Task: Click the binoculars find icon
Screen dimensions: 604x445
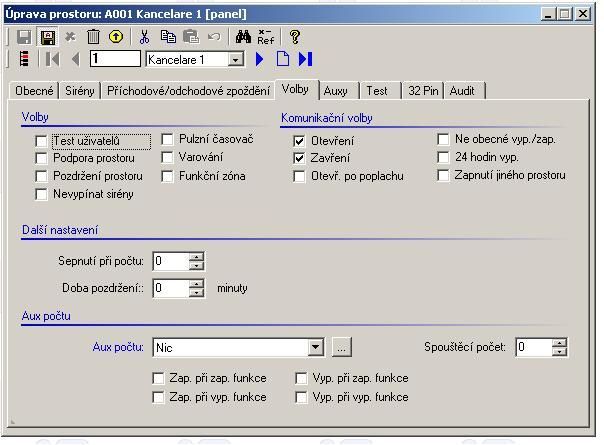Action: tap(241, 37)
